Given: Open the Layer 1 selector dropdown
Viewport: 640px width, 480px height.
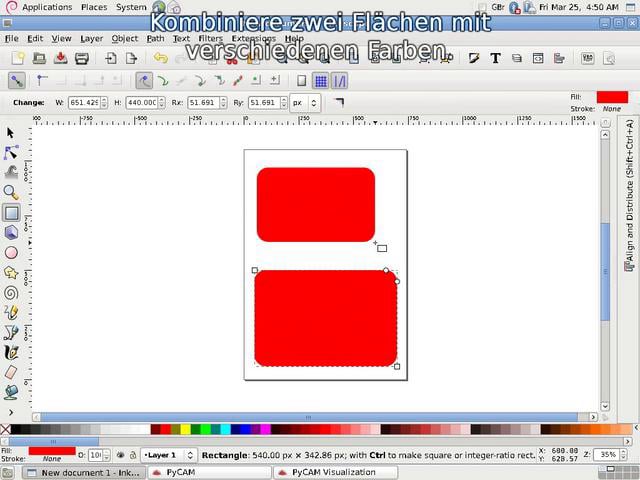Looking at the screenshot, I should click(x=169, y=455).
